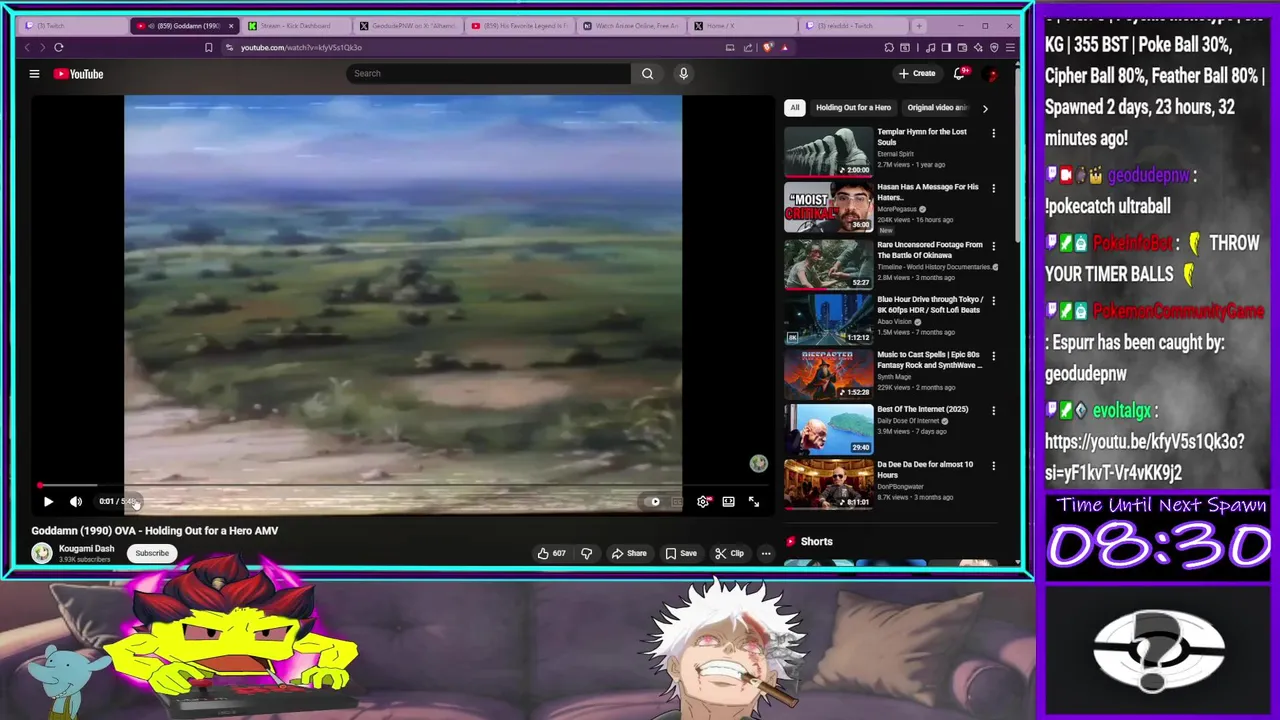Open options for Battle Of Okinawa video
This screenshot has width=1280, height=720.
tap(993, 245)
